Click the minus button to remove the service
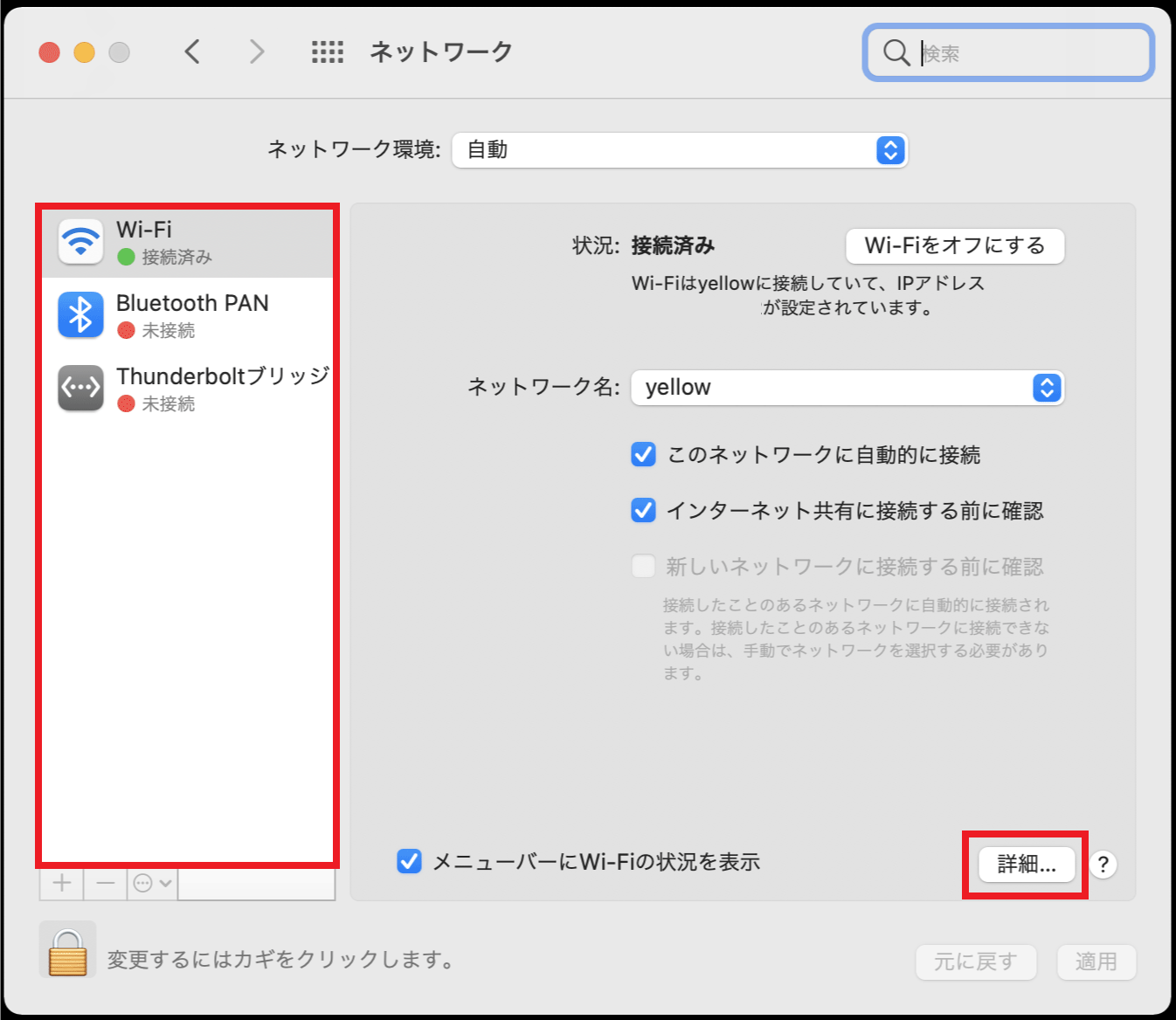The width and height of the screenshot is (1176, 1020). [106, 883]
